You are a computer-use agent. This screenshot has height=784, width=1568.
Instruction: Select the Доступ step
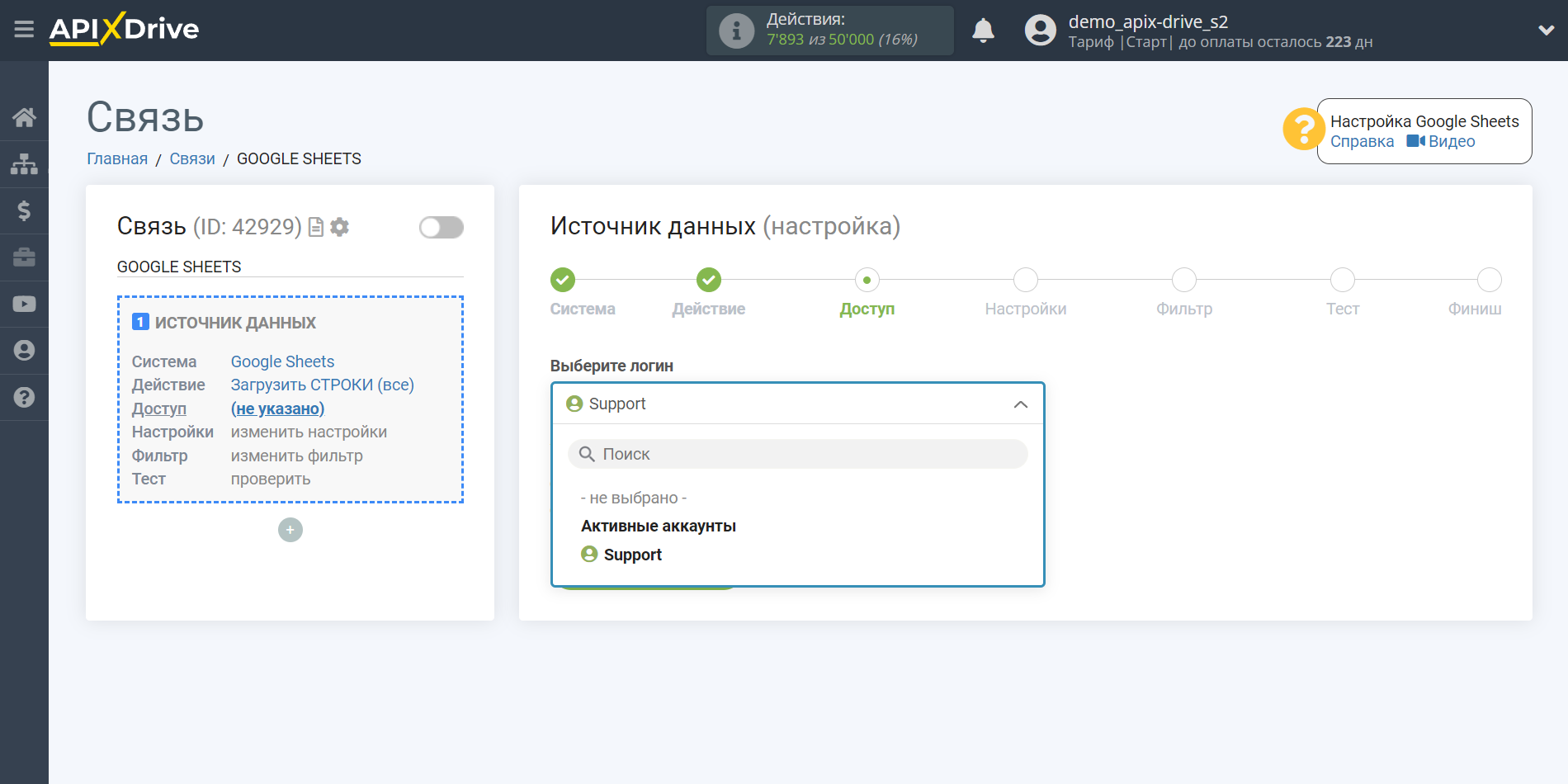pos(867,280)
